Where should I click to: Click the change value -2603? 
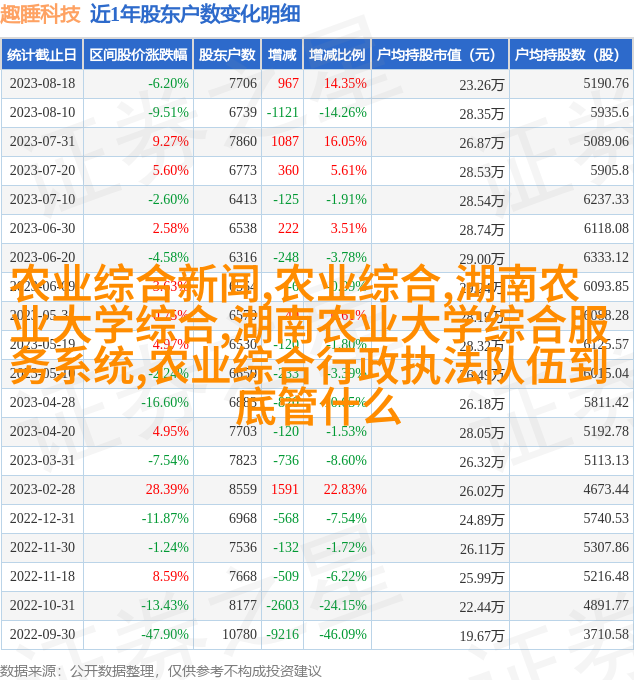click(283, 605)
